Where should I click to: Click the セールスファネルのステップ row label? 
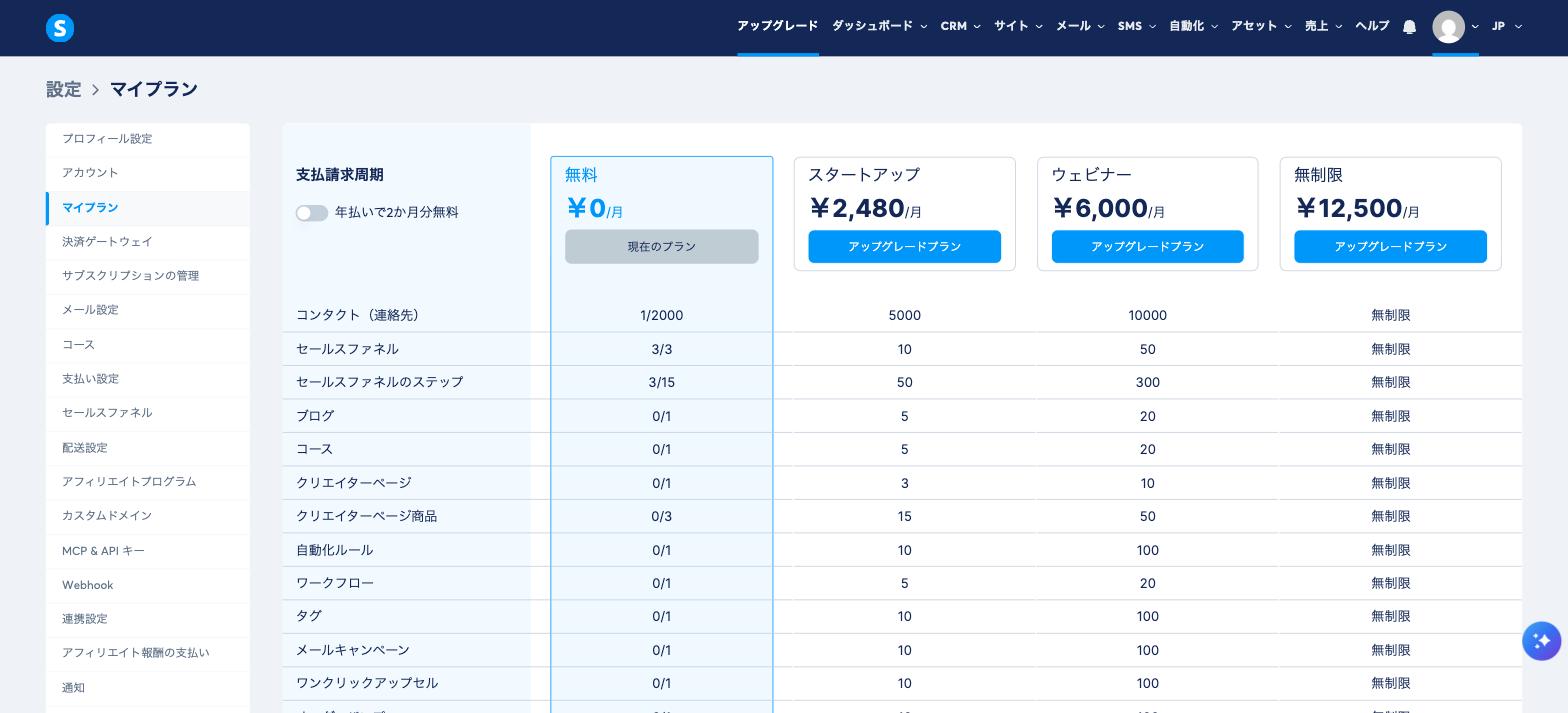click(379, 383)
